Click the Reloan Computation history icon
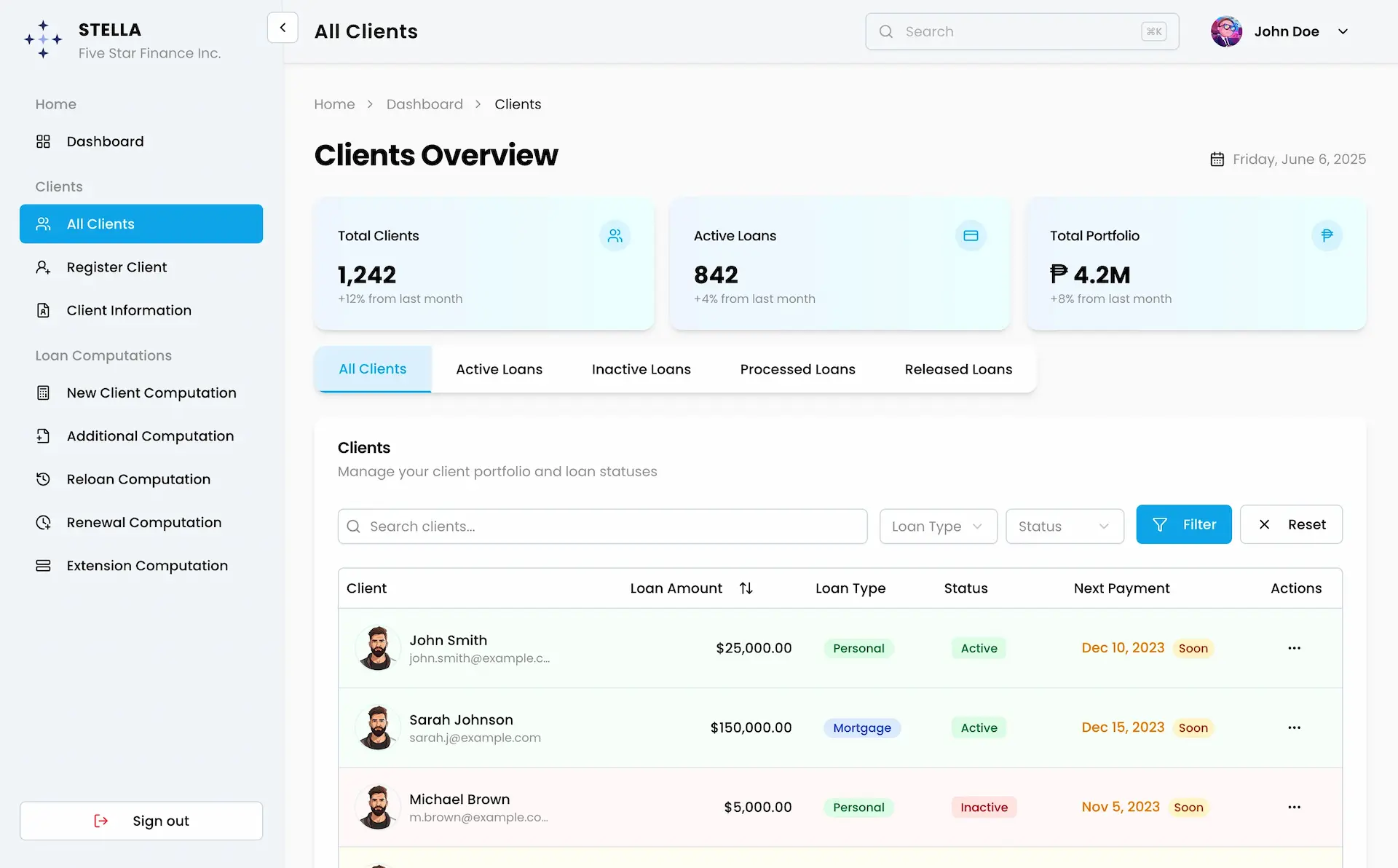Image resolution: width=1398 pixels, height=868 pixels. coord(43,479)
